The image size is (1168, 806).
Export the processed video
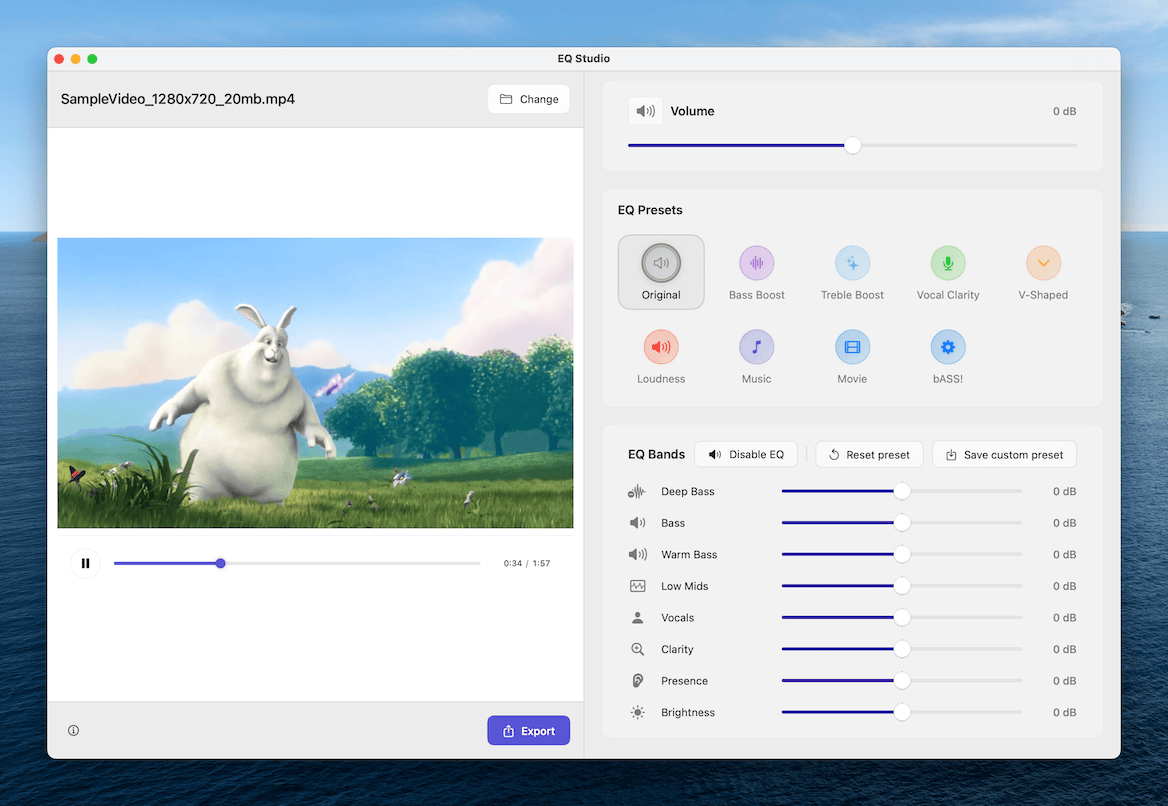click(529, 731)
